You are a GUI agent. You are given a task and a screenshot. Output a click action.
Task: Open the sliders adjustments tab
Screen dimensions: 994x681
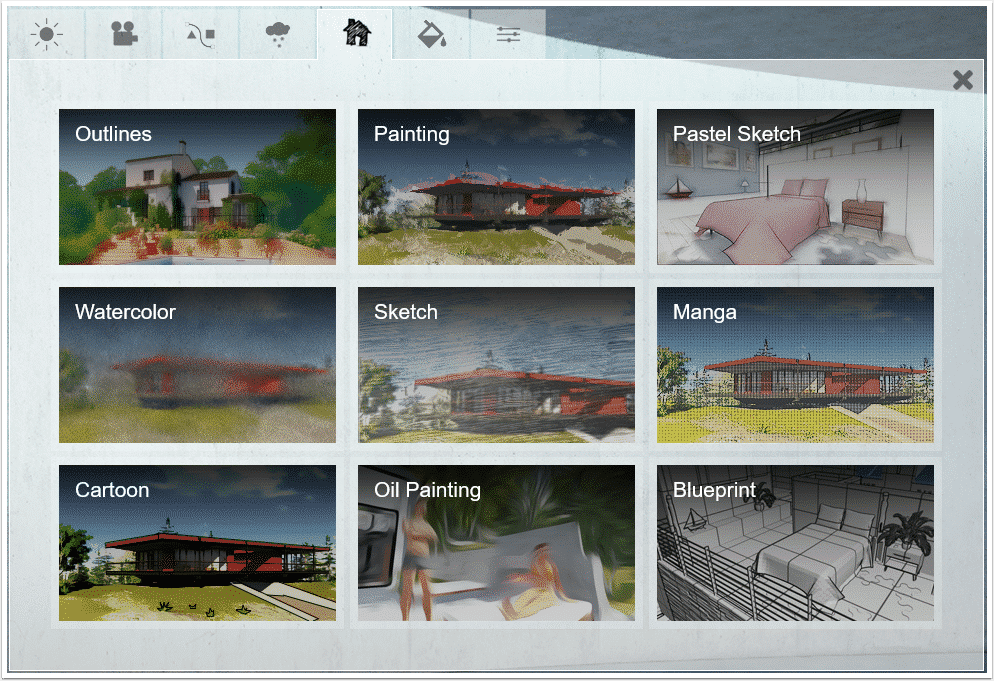tap(508, 34)
